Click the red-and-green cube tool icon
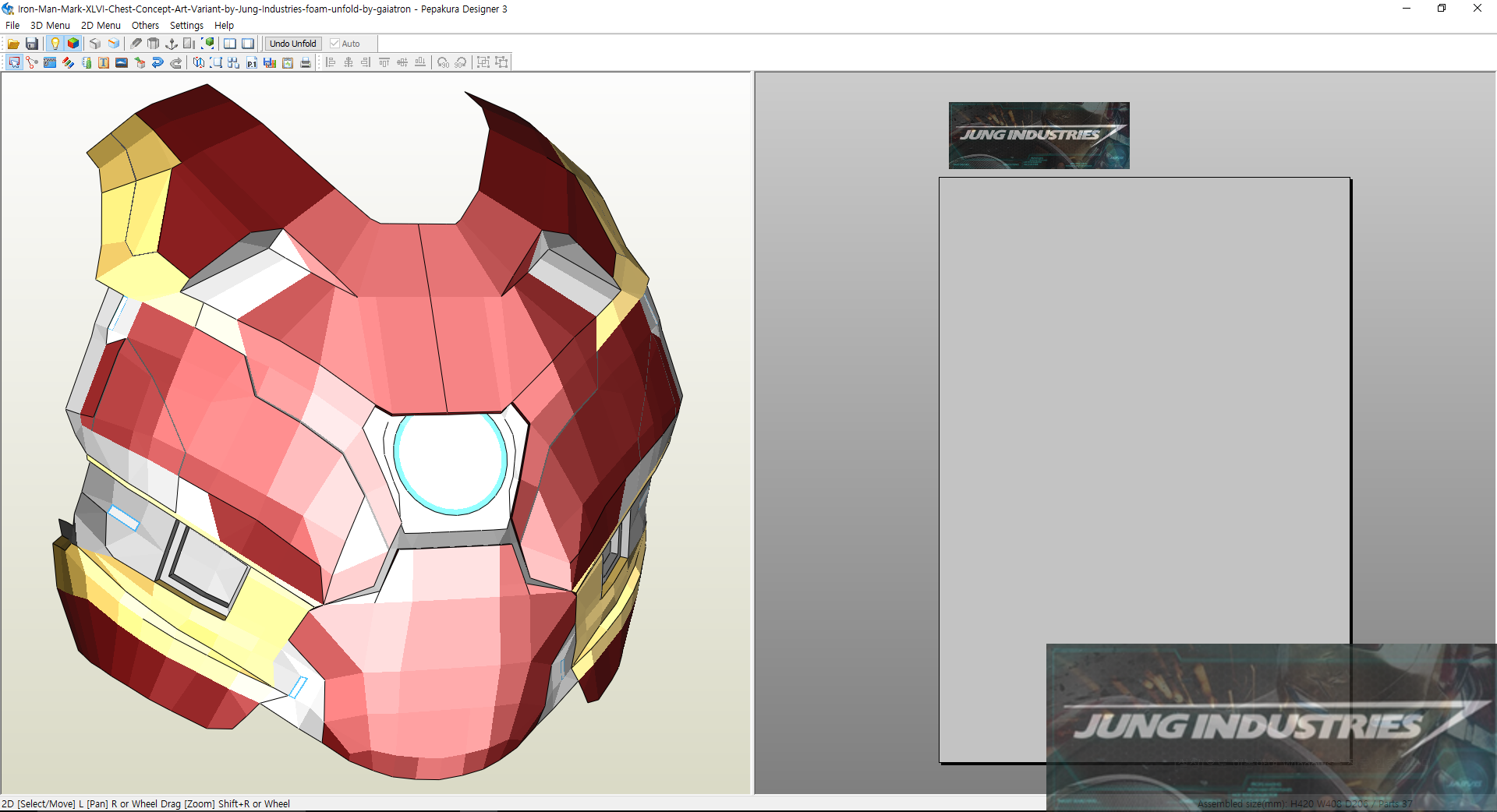 tap(140, 62)
